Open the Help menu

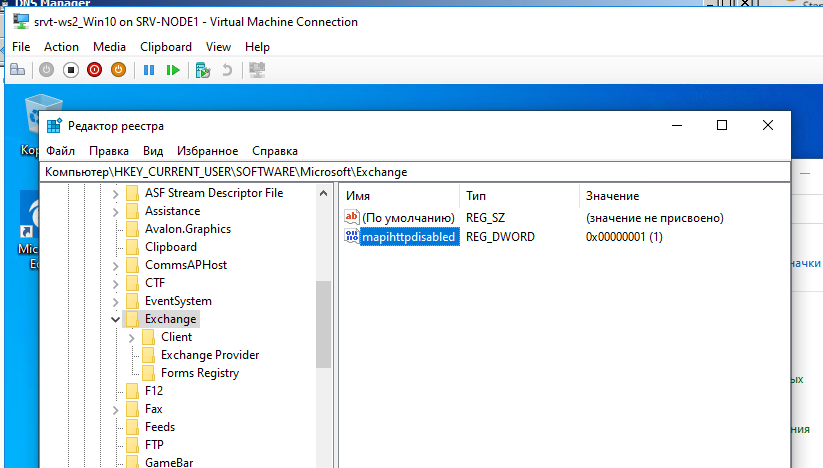click(257, 47)
